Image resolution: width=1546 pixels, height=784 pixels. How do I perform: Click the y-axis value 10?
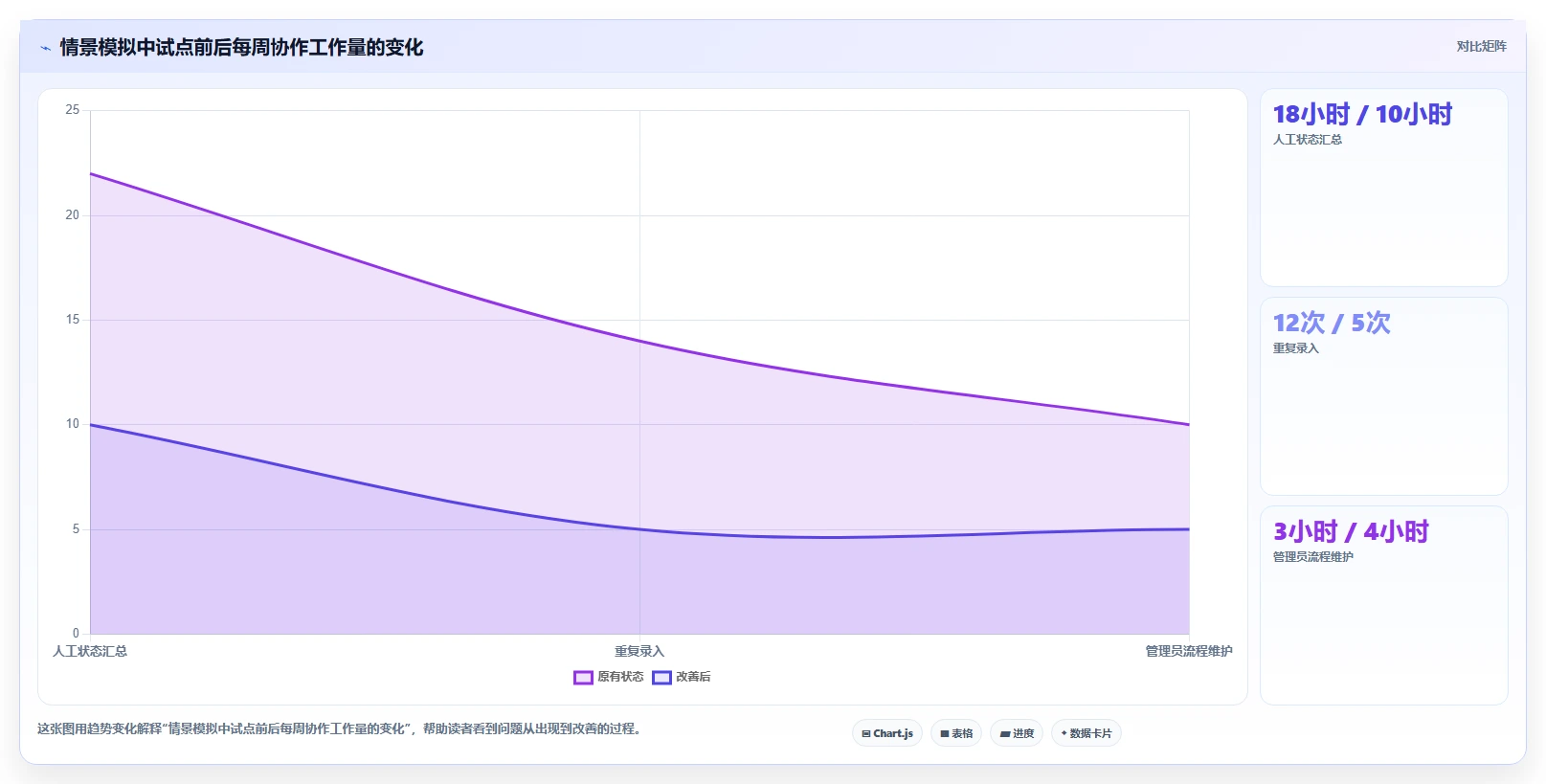[x=73, y=424]
